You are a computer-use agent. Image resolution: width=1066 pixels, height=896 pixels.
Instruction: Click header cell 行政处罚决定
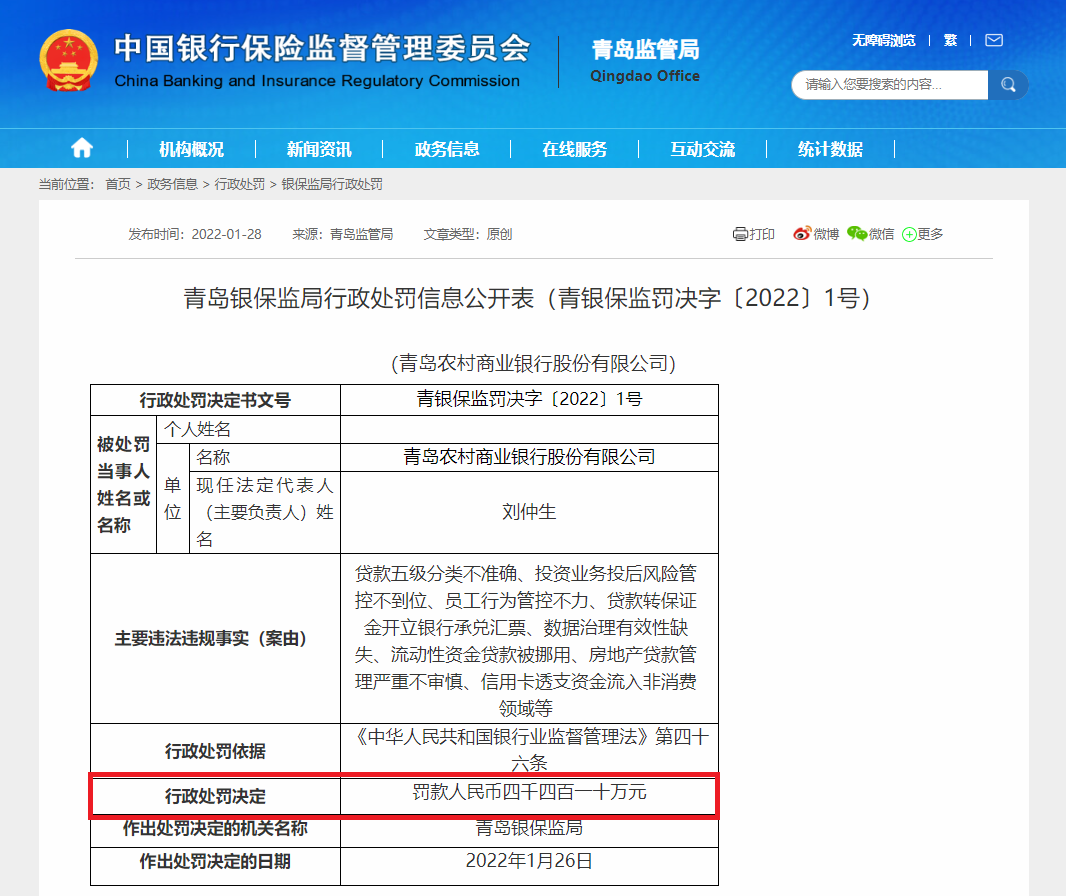tap(215, 796)
